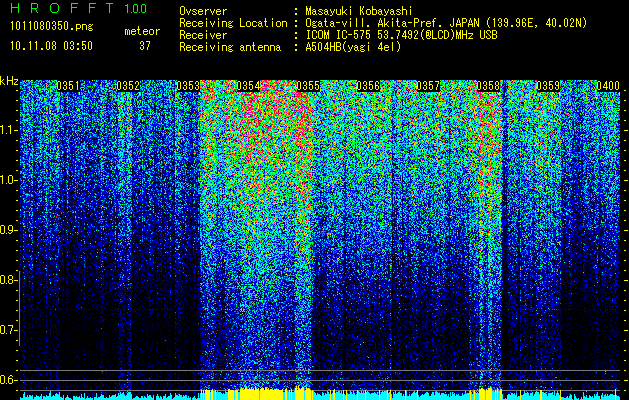This screenshot has width=629, height=400.
Task: Click the 1.1 frequency axis label
Action: [8, 130]
